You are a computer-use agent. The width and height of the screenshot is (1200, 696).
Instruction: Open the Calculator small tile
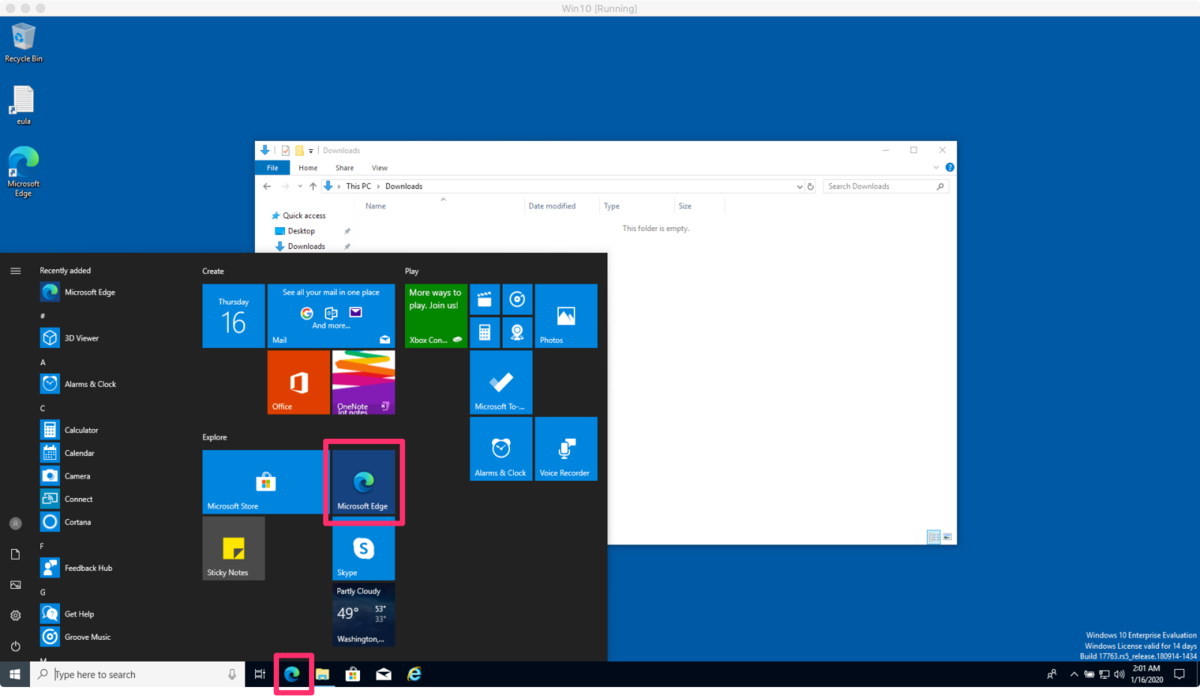tap(485, 332)
